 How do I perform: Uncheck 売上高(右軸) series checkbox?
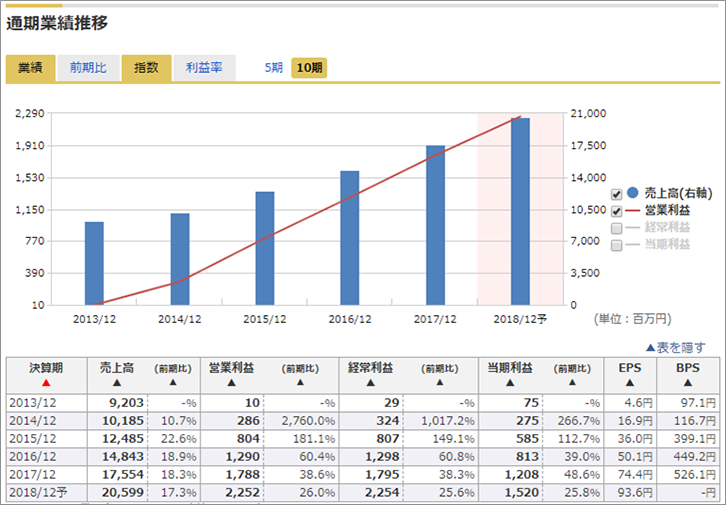coord(616,194)
